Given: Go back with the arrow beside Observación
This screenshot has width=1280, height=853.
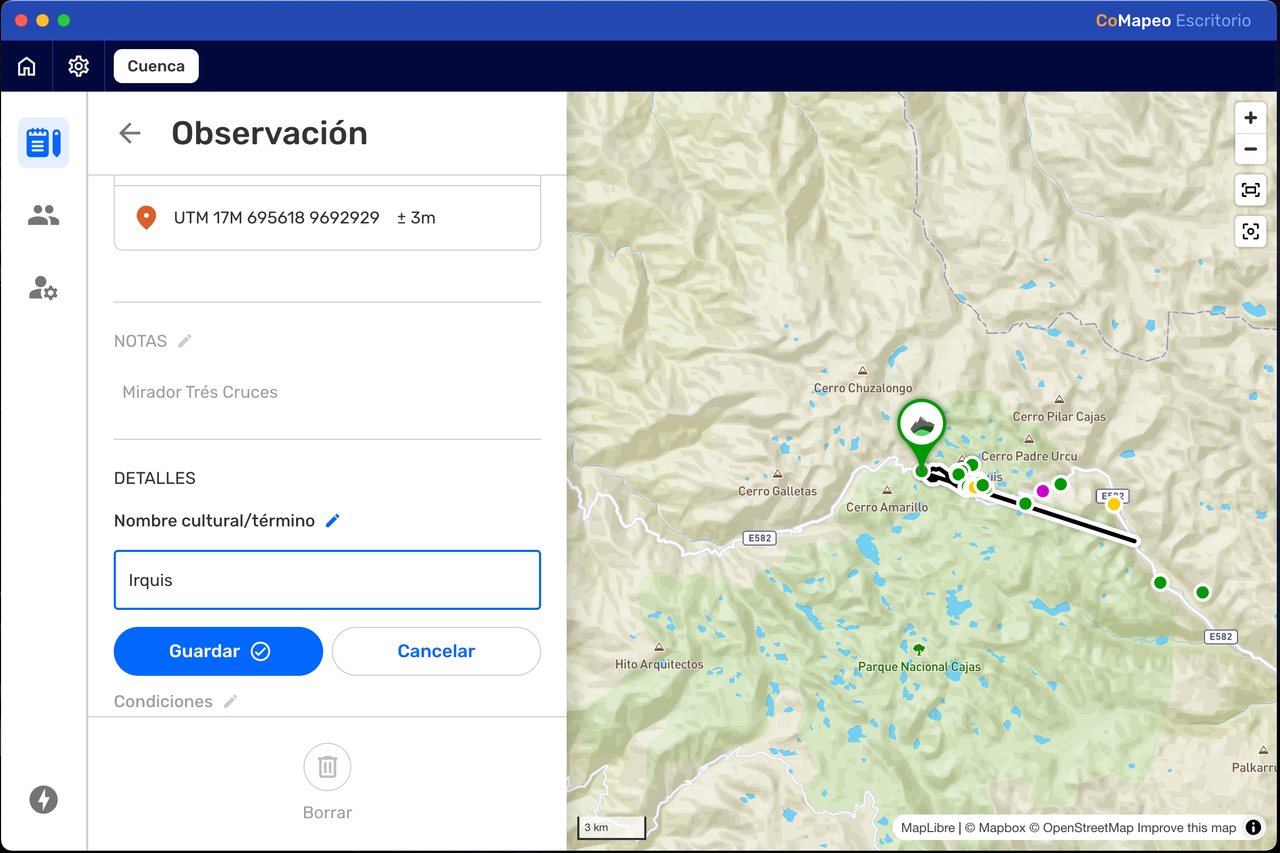Looking at the screenshot, I should (x=130, y=133).
